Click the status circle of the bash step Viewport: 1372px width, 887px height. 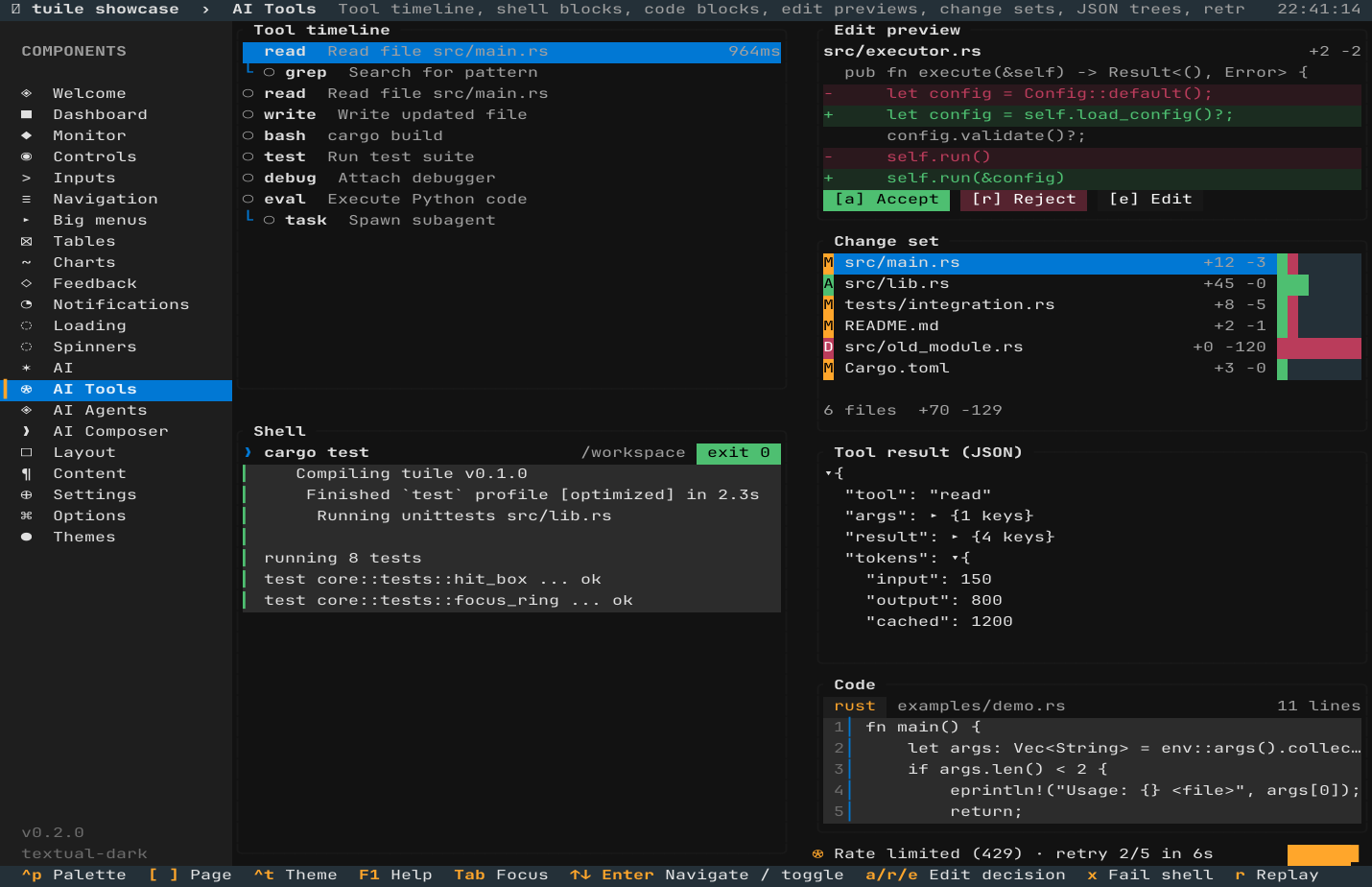[248, 135]
